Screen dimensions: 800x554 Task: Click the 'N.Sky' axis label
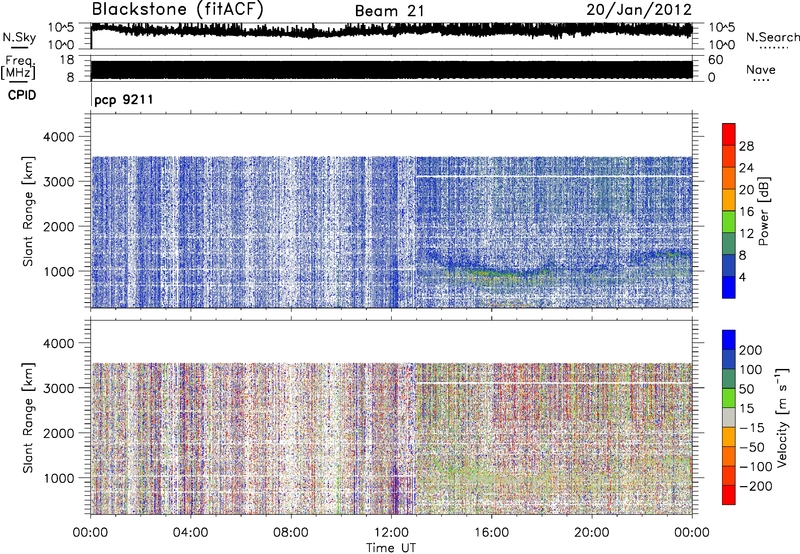pos(19,37)
